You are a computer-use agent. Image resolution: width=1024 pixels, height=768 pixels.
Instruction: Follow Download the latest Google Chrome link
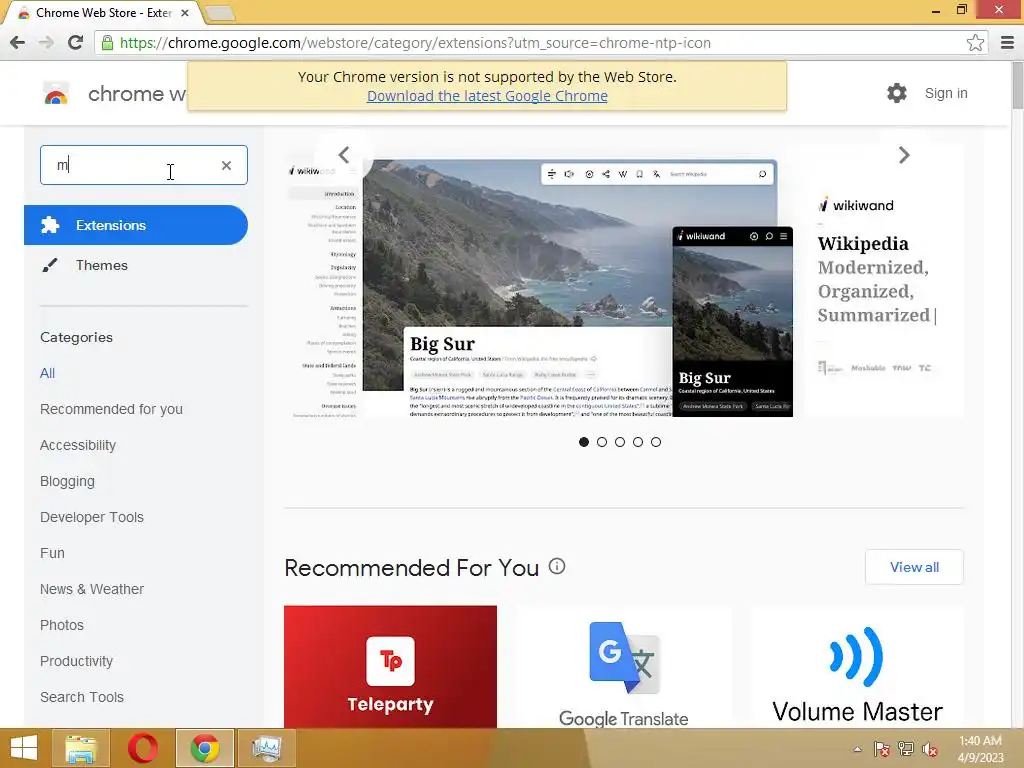(487, 96)
